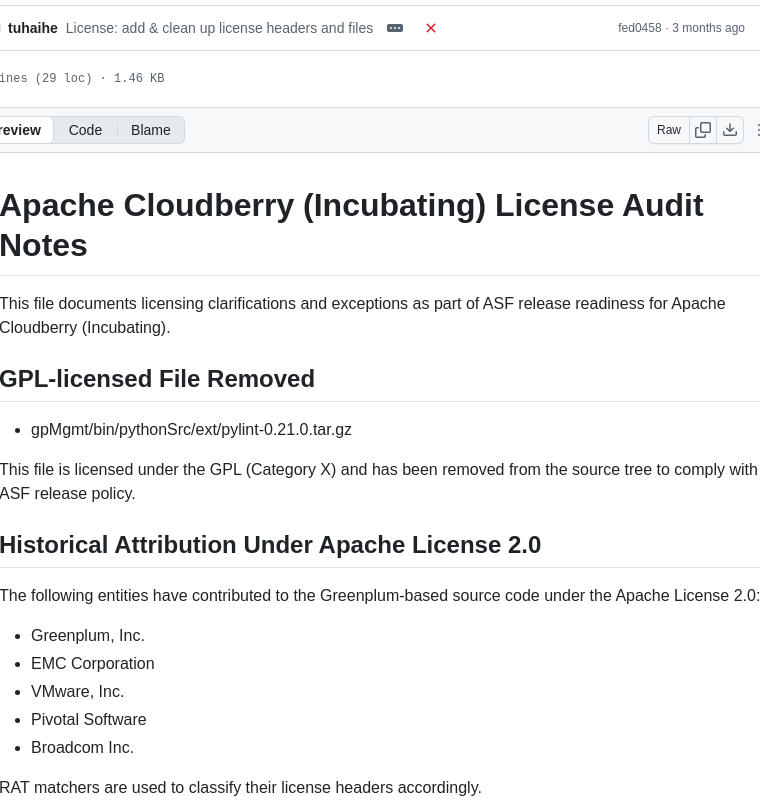Open the commit message ellipsis to expand description

(x=394, y=28)
